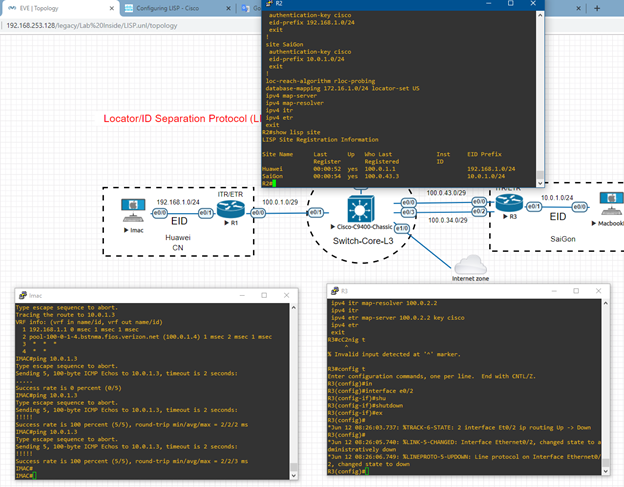This screenshot has height=487, width=624.
Task: Click the ITR/ETR label above R1
Action: (x=230, y=194)
